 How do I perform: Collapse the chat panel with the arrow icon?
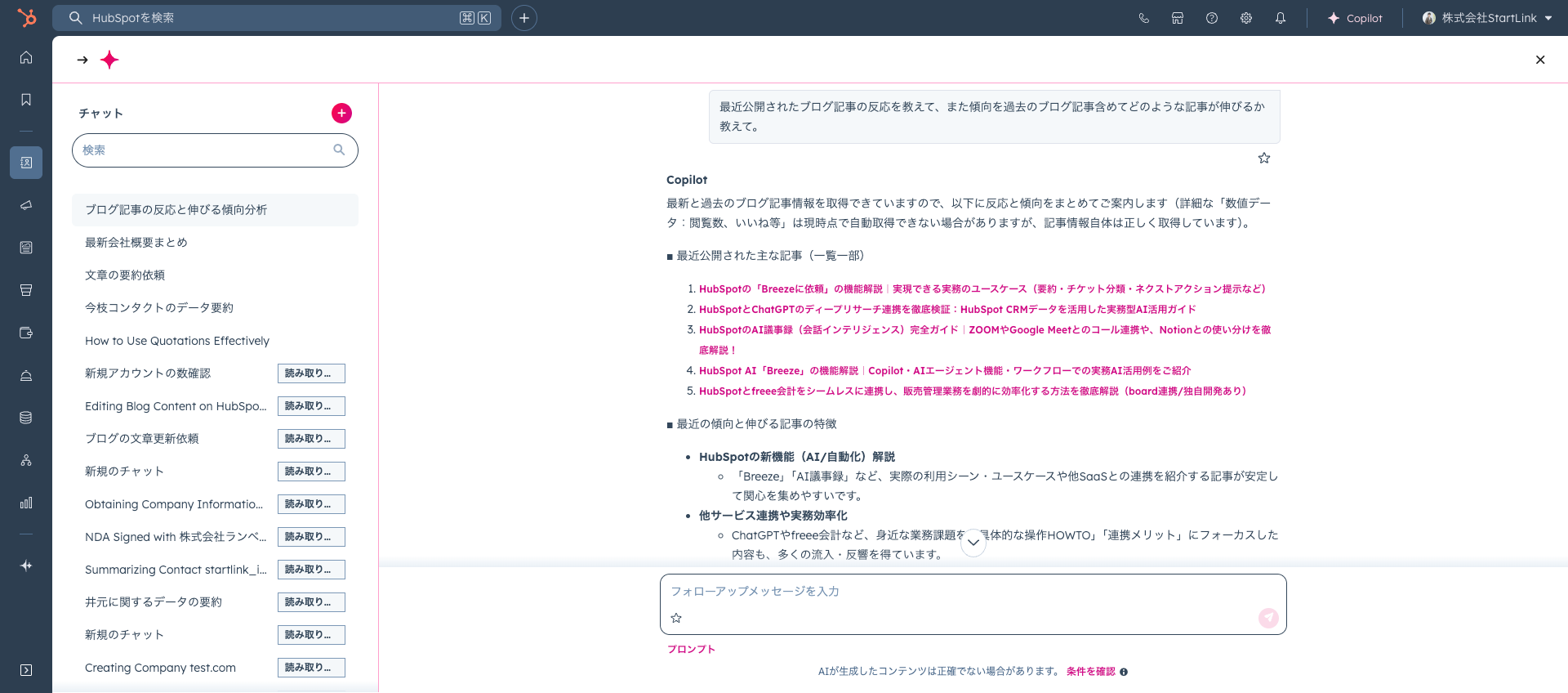(82, 60)
